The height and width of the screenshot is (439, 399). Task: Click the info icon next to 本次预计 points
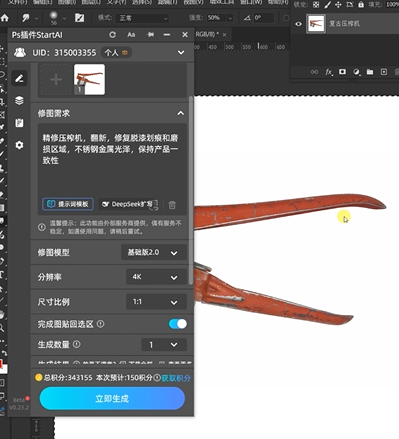point(157,378)
